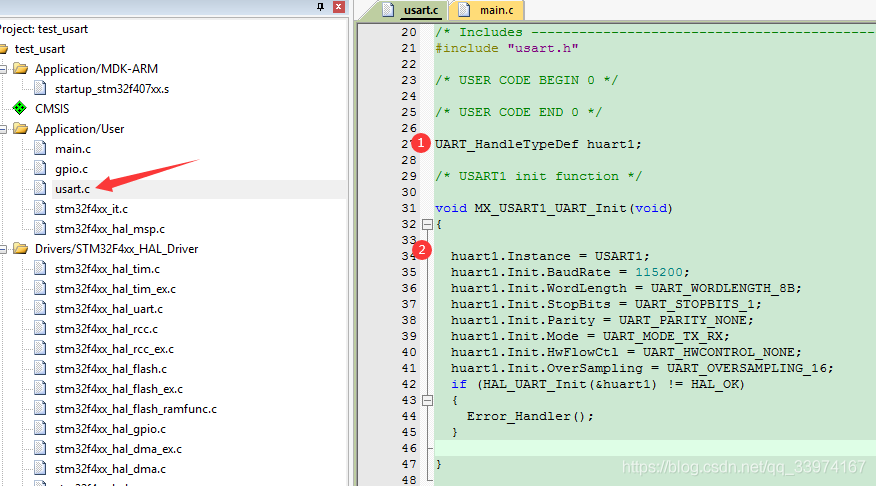Image resolution: width=876 pixels, height=486 pixels.
Task: Select stm32f4xx_hal_gpio.c in the driver list
Action: point(109,428)
